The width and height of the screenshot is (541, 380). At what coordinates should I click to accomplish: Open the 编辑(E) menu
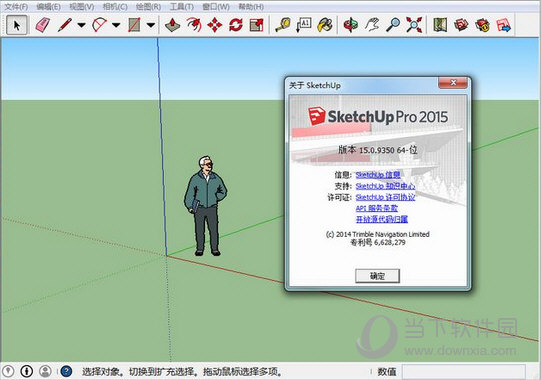tap(48, 7)
